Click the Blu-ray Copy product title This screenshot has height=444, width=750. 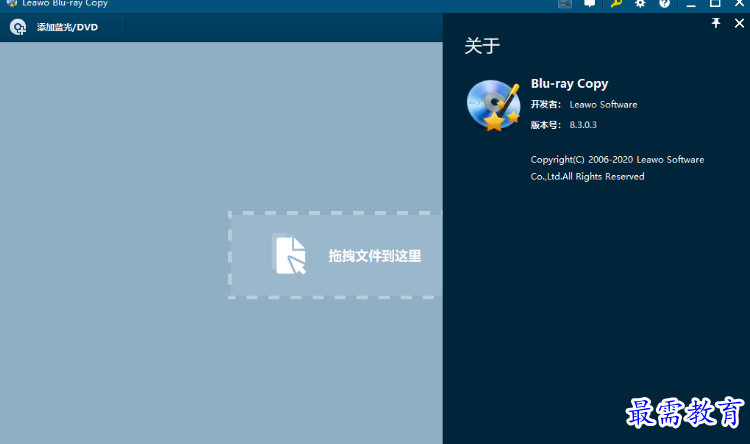pyautogui.click(x=569, y=84)
